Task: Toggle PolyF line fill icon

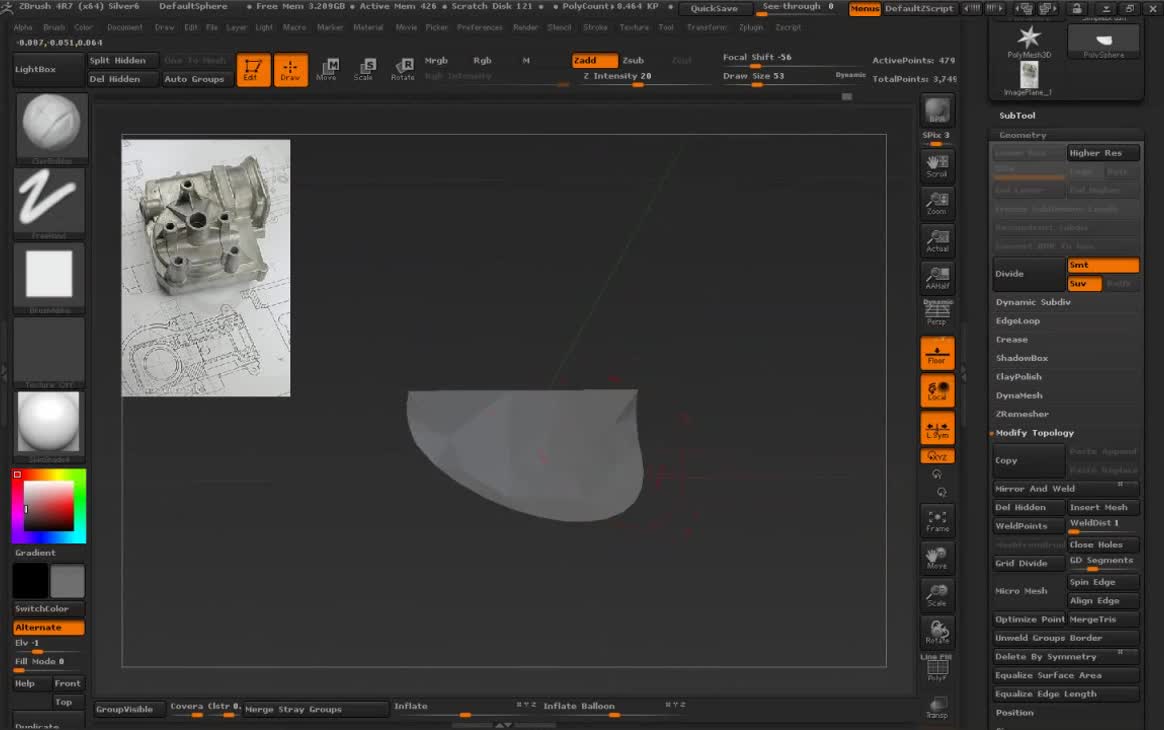Action: click(x=937, y=668)
